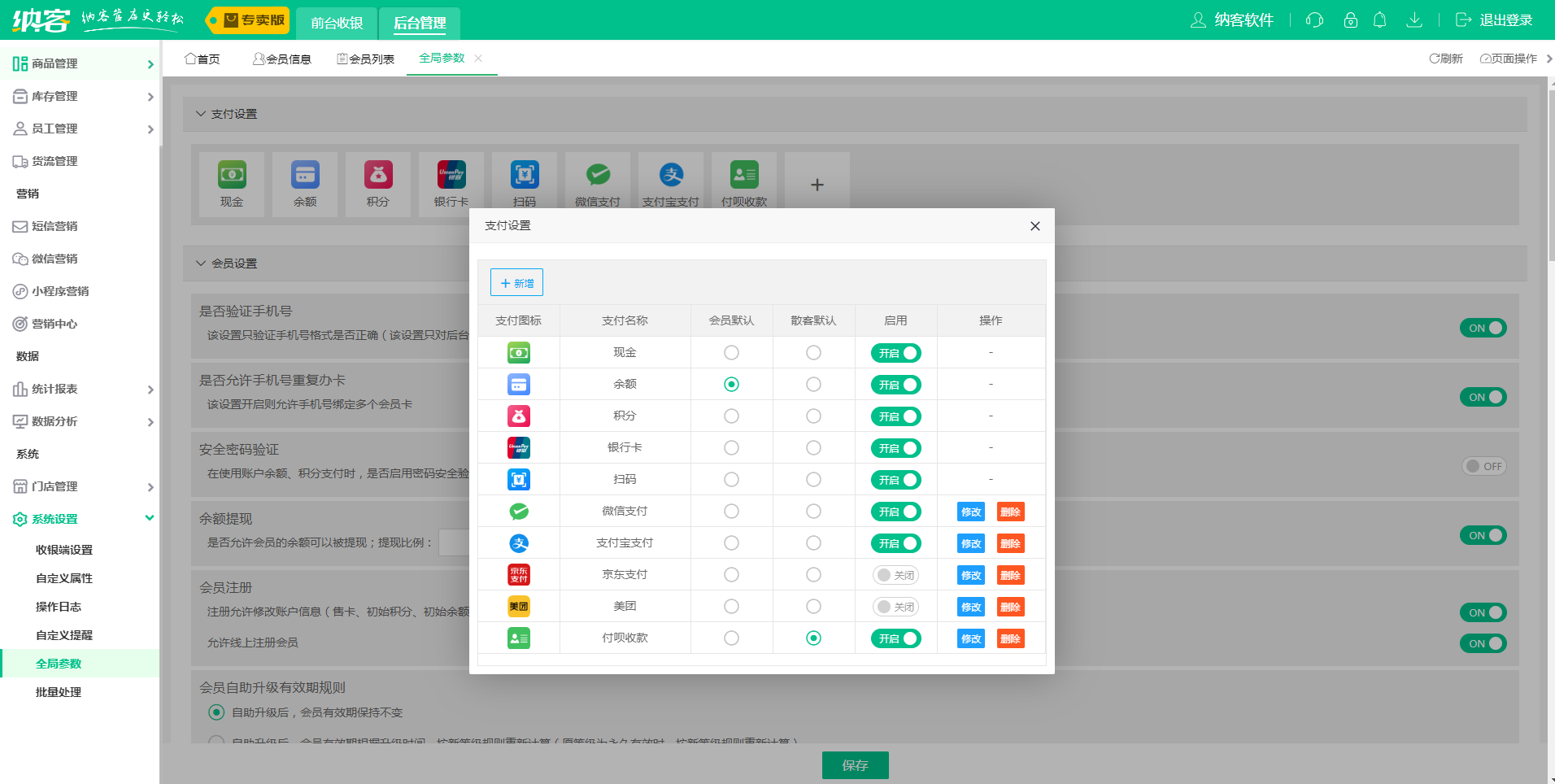Select 现金 as member default payment

click(x=731, y=353)
